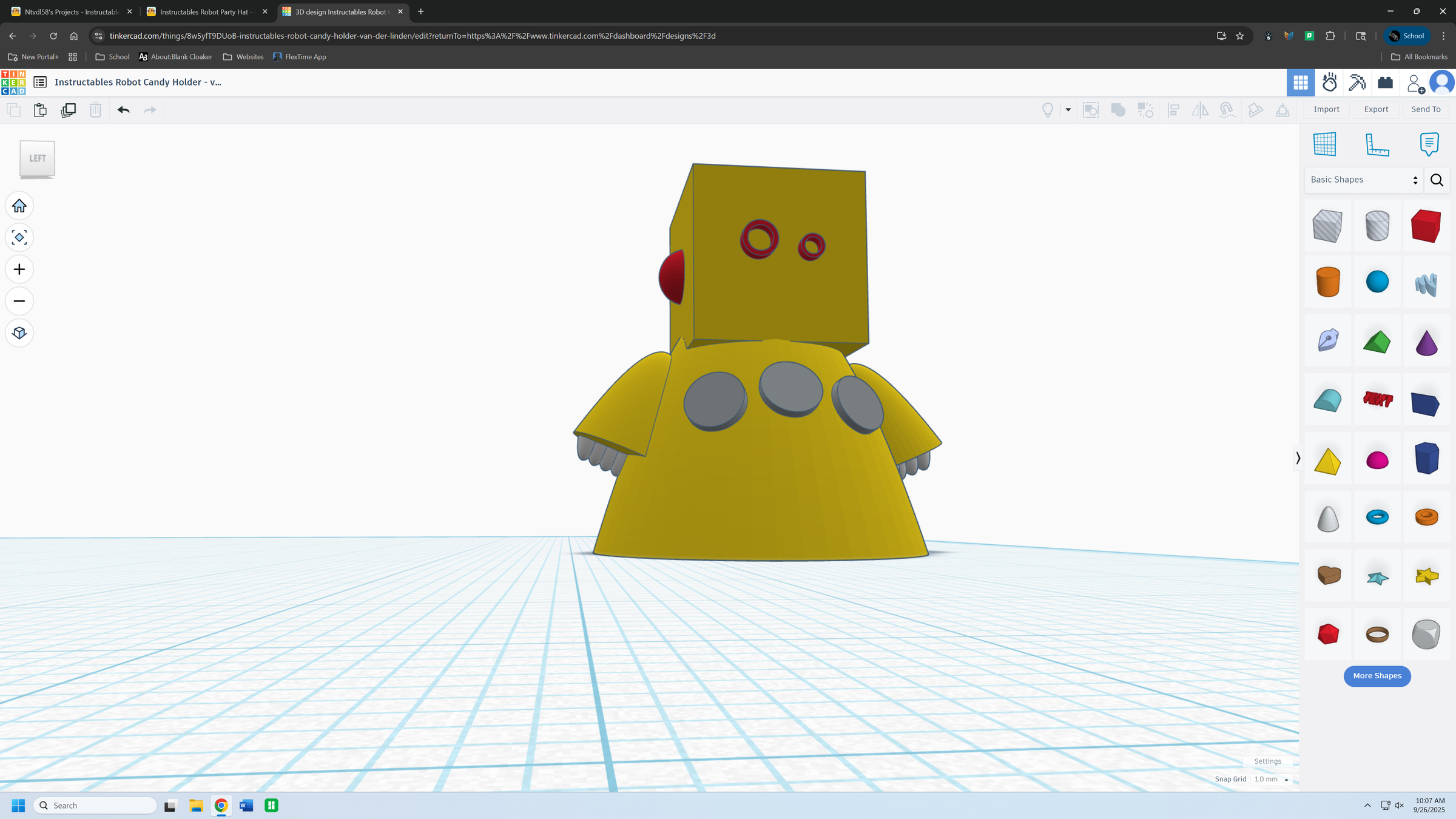
Task: Click the Align tool icon
Action: tap(1173, 110)
